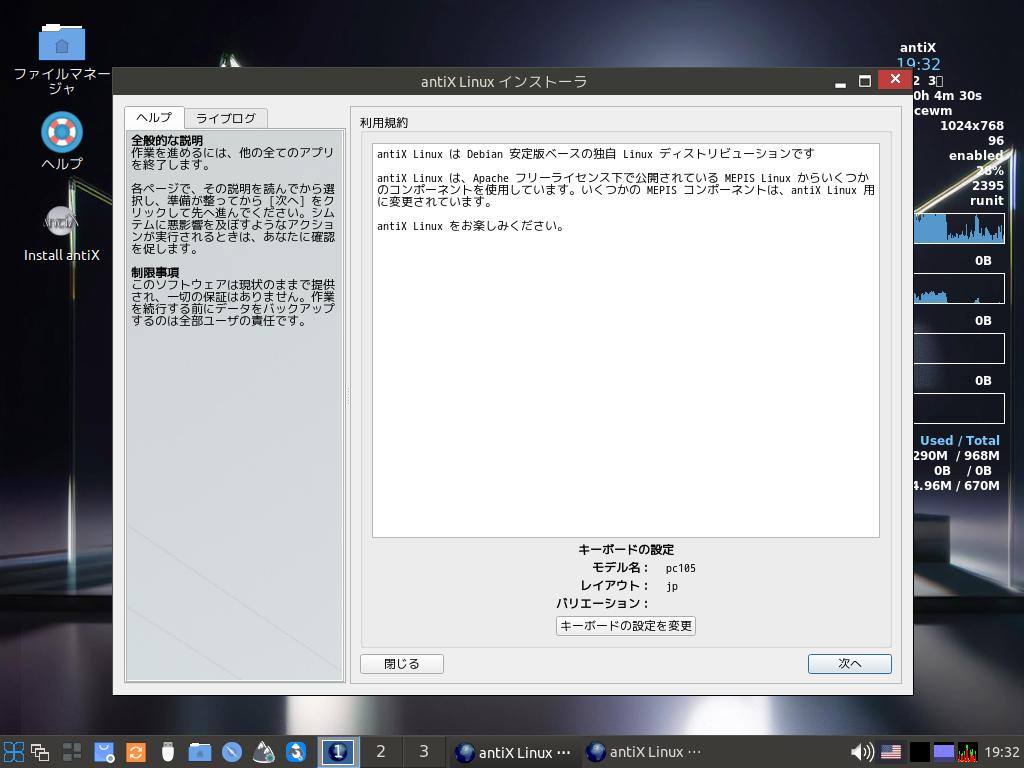Screen dimensions: 1024x768
Task: Switch to workspace 3
Action: [x=424, y=752]
